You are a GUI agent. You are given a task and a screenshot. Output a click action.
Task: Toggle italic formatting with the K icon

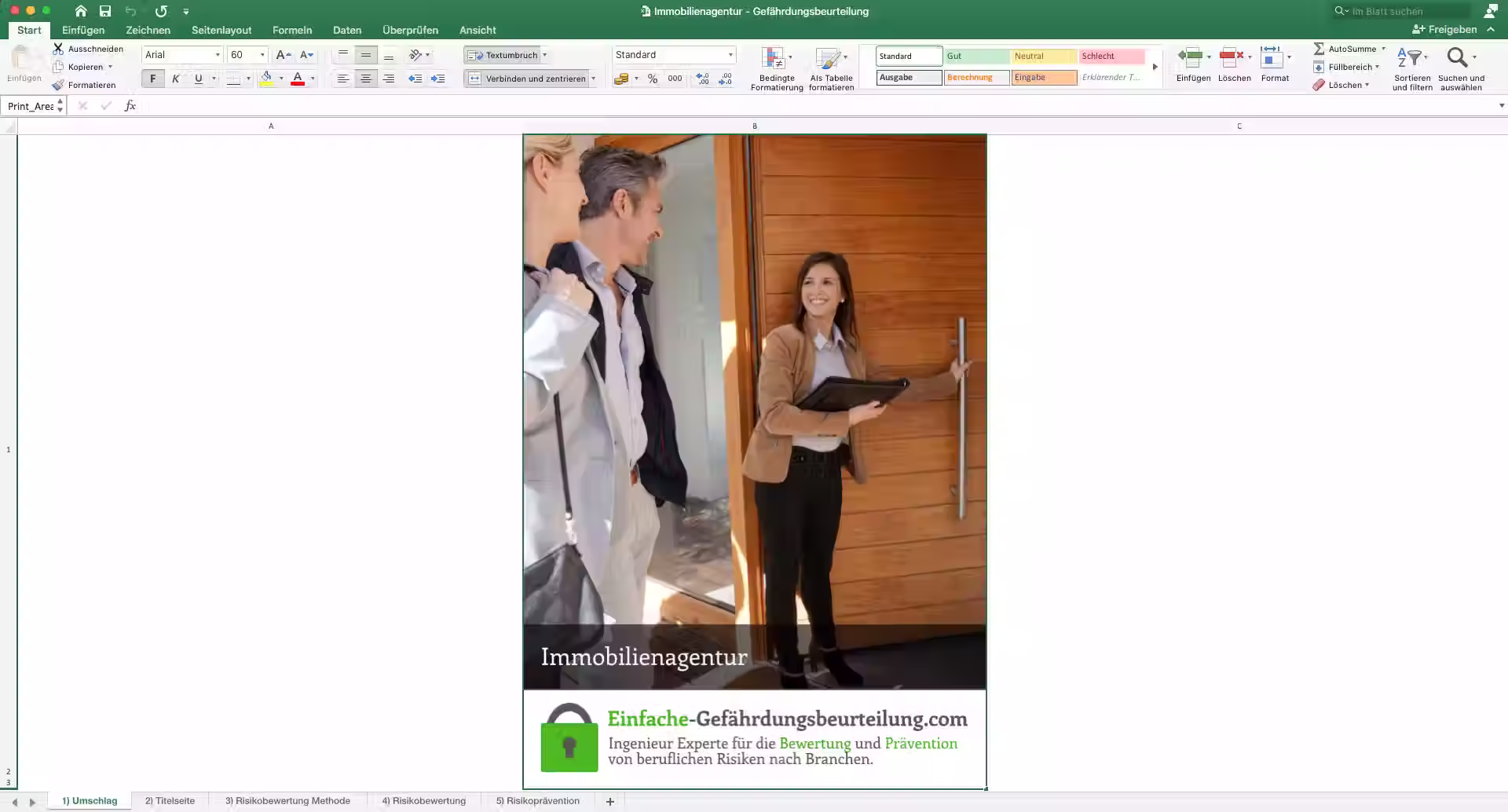tap(175, 78)
